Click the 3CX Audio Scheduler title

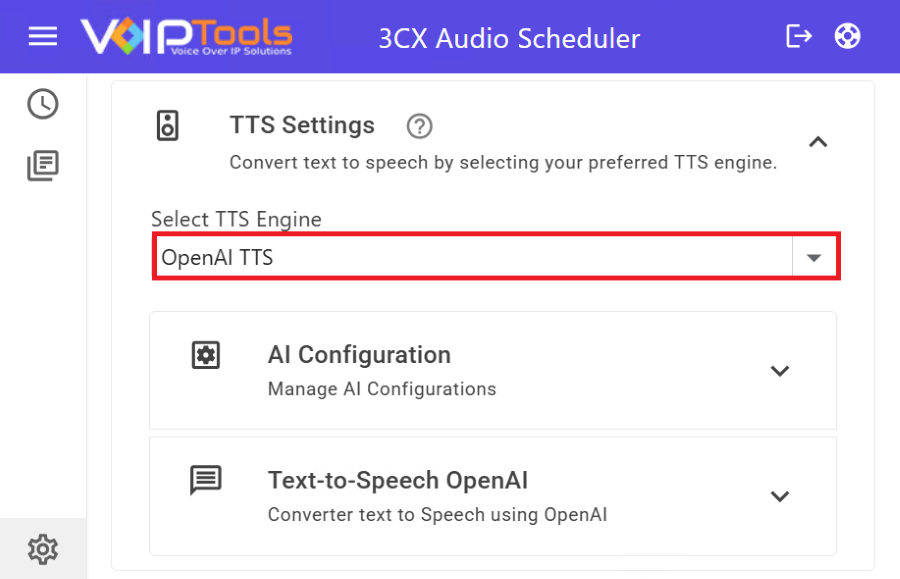[x=509, y=39]
